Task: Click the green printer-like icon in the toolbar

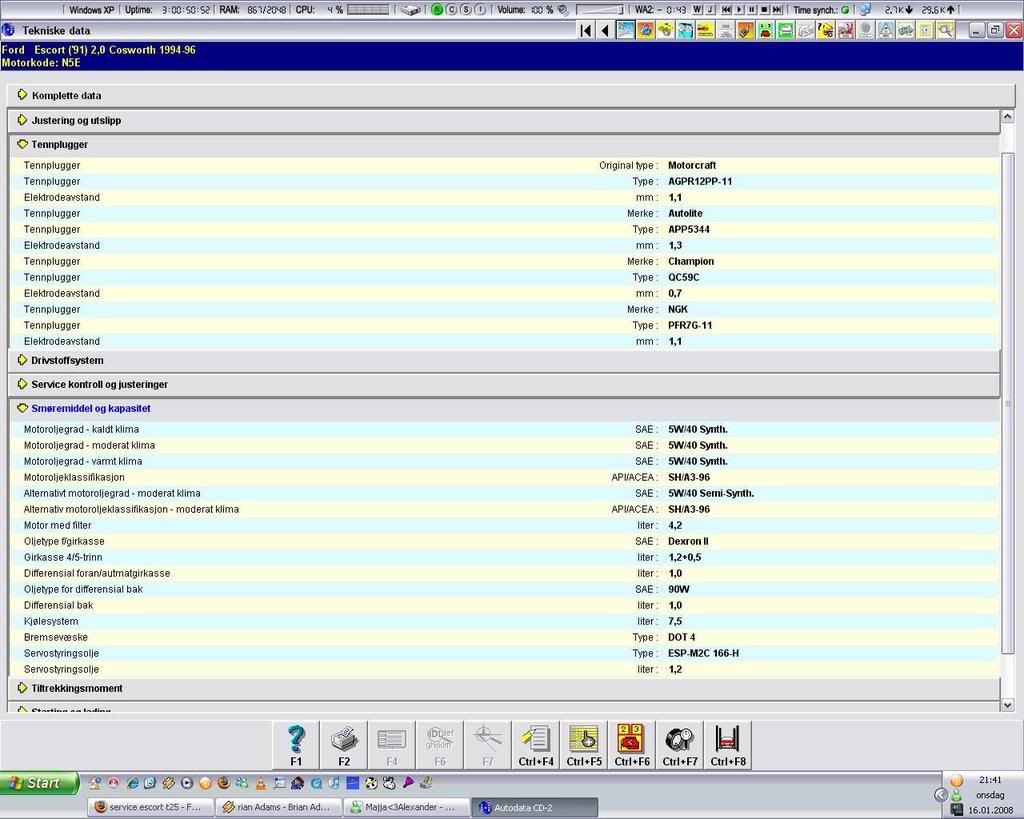Action: coord(786,30)
